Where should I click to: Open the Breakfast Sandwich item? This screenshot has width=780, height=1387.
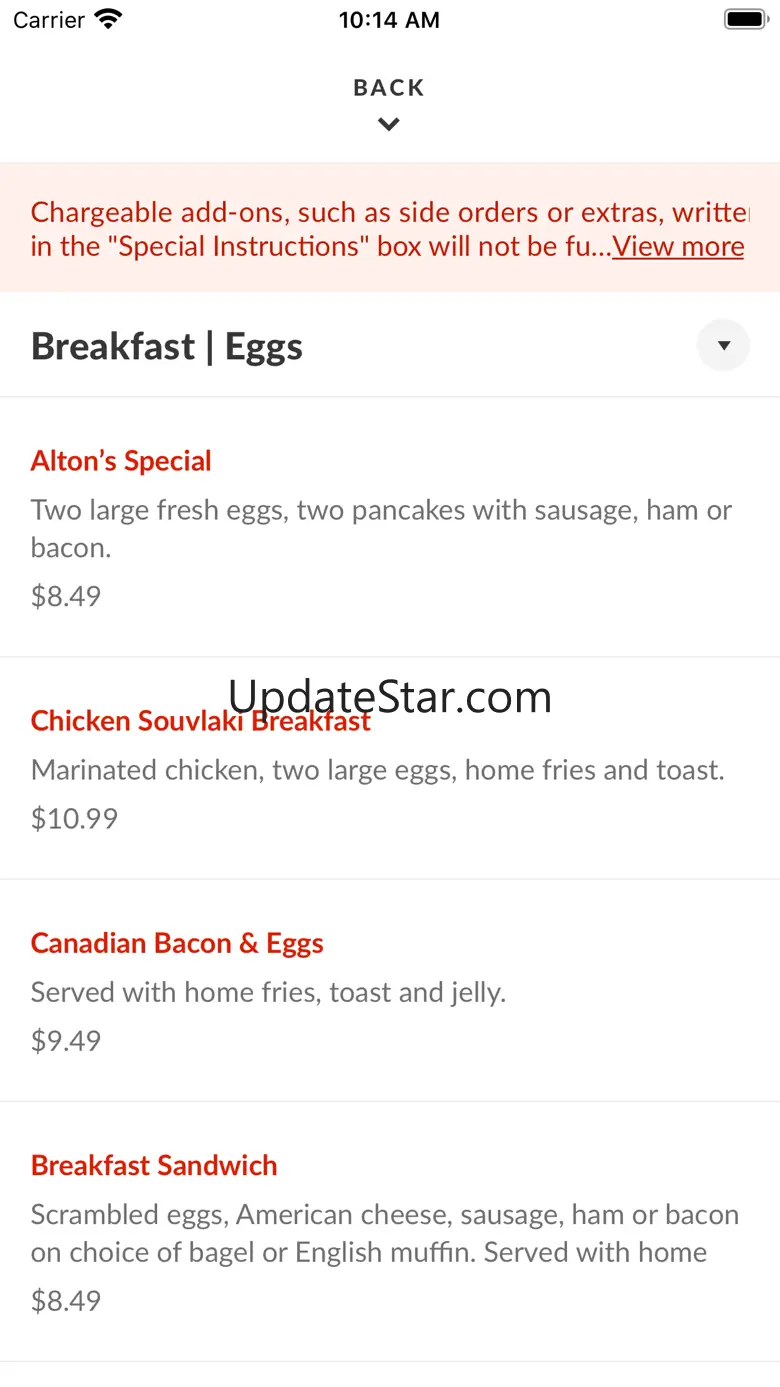tap(154, 1165)
